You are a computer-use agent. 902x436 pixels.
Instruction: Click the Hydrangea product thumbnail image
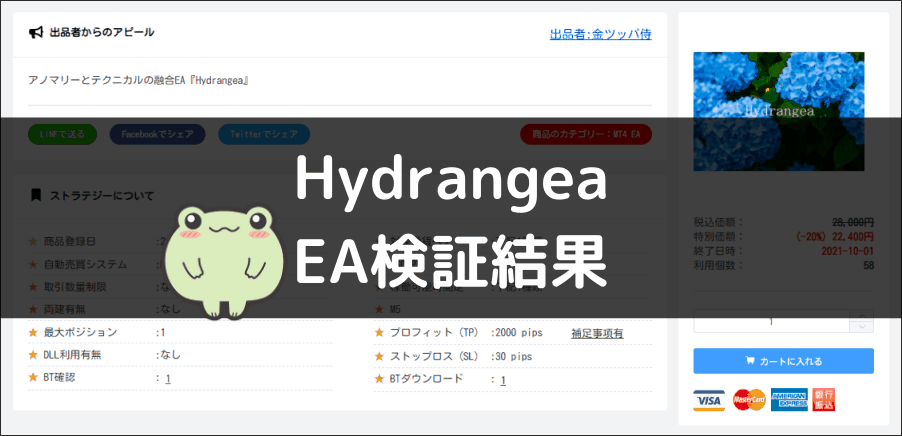point(779,112)
